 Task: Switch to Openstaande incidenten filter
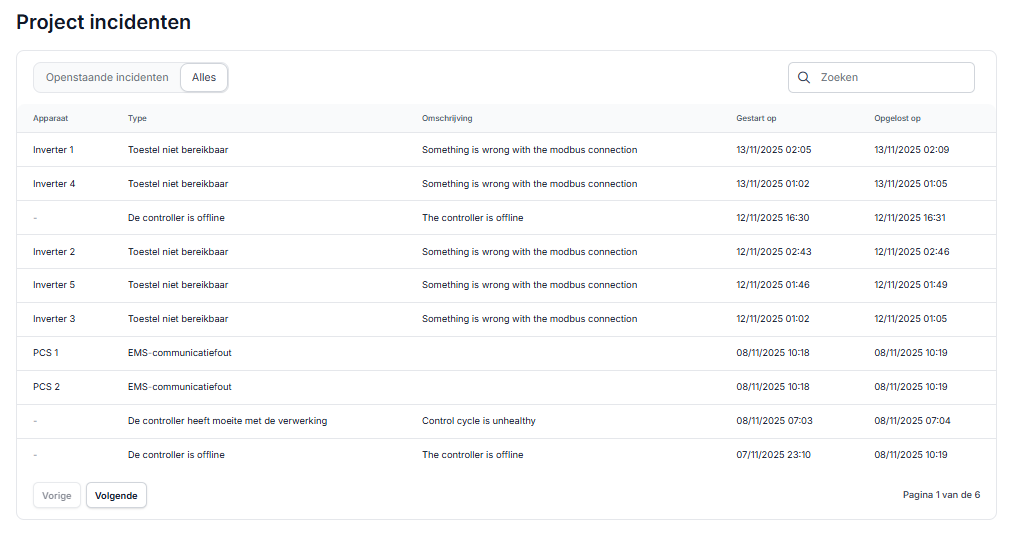click(x=107, y=78)
